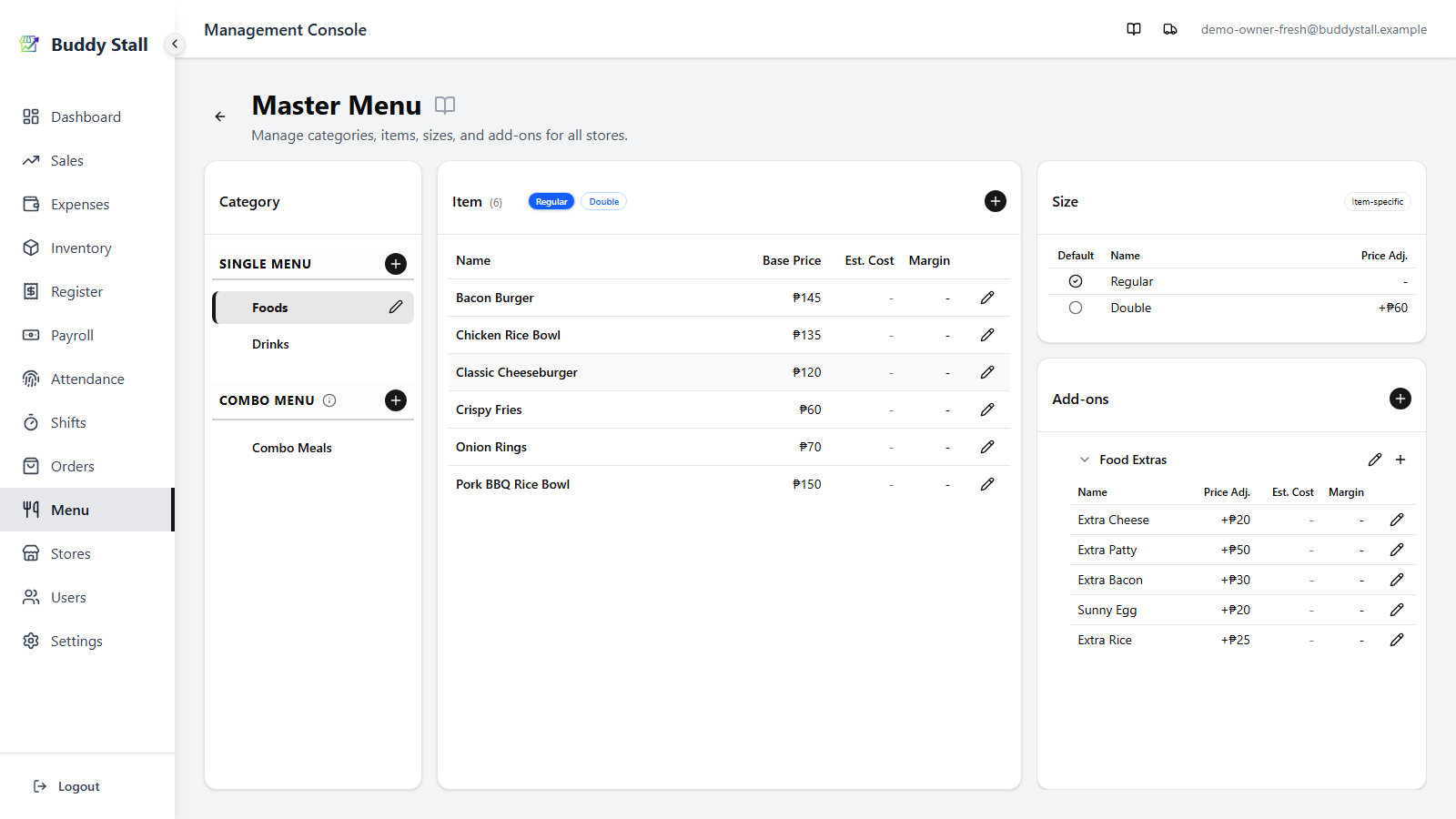Edit the Classic Cheeseburger item
1456x819 pixels.
point(987,372)
